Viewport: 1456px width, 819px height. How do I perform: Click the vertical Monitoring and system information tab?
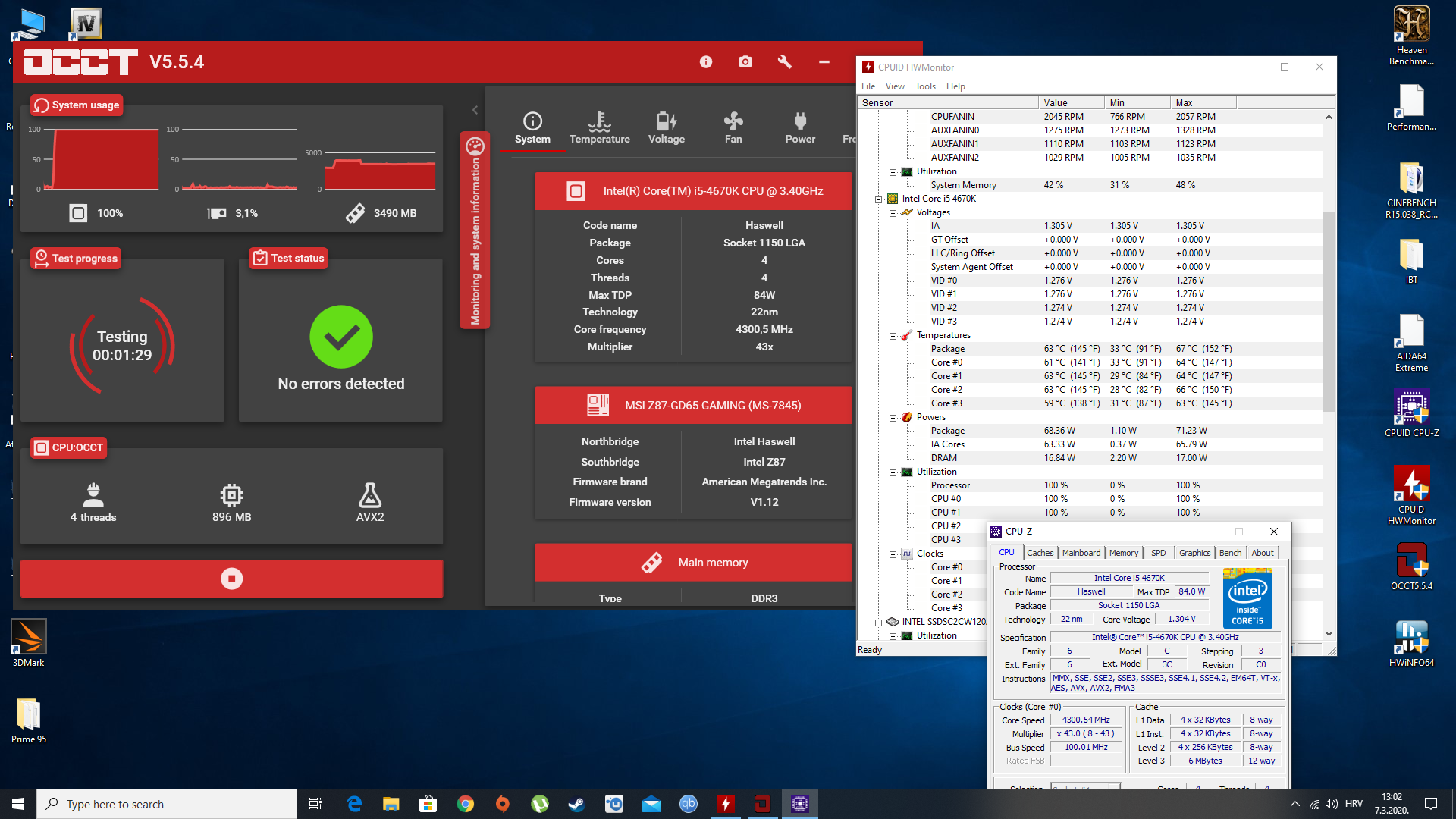click(475, 231)
